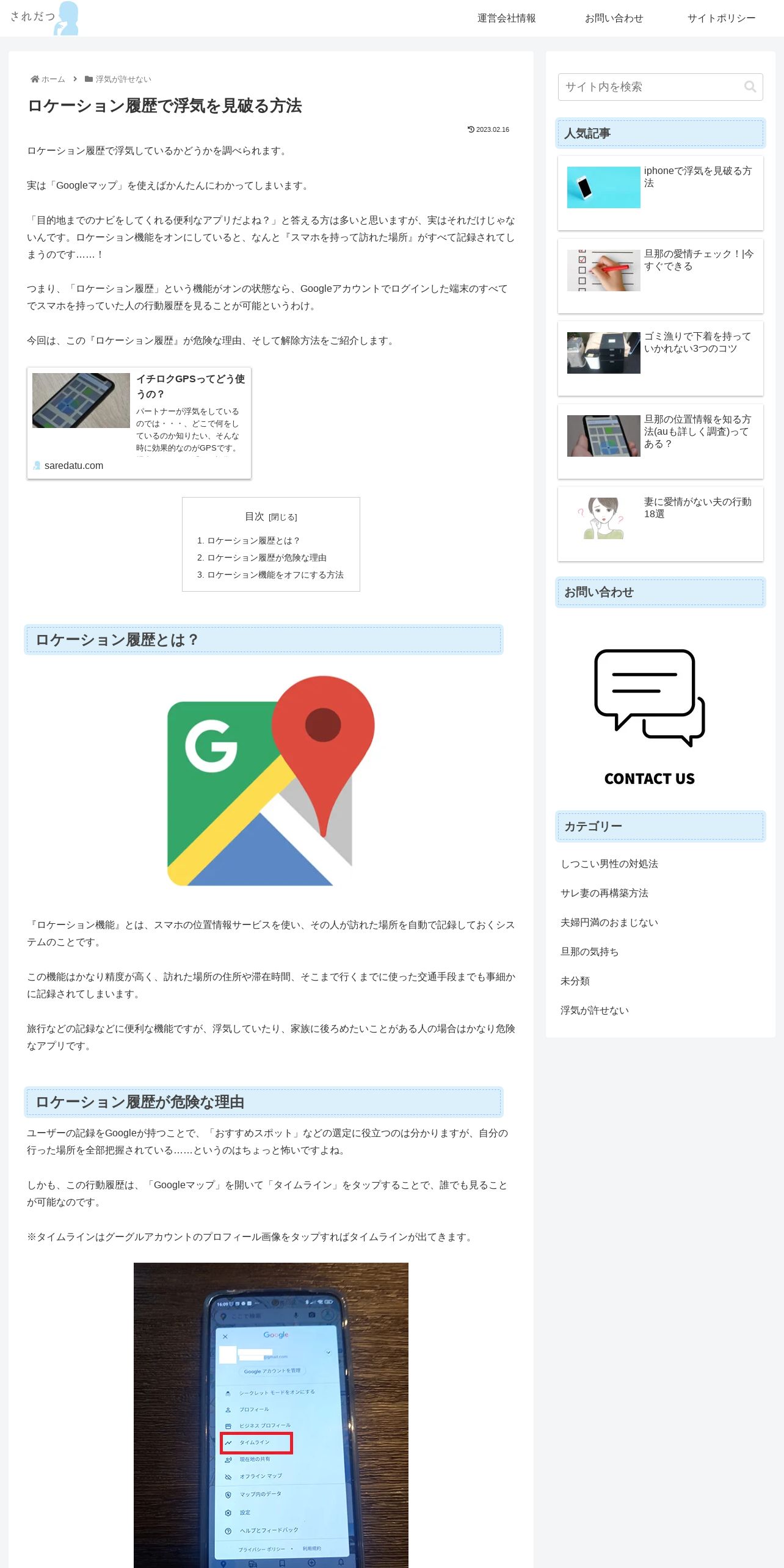Image resolution: width=784 pixels, height=1568 pixels.
Task: Click the CONTACT US speech bubble image
Action: [x=649, y=718]
